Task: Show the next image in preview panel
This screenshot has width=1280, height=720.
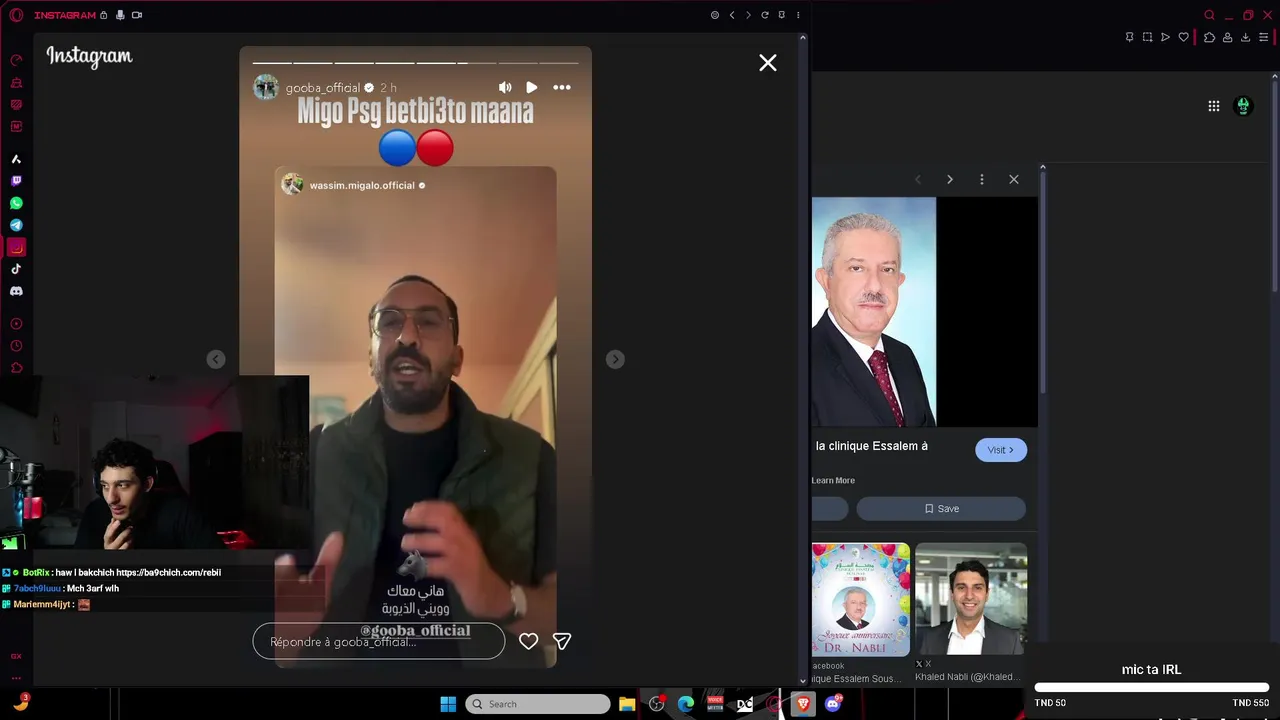Action: click(x=950, y=179)
